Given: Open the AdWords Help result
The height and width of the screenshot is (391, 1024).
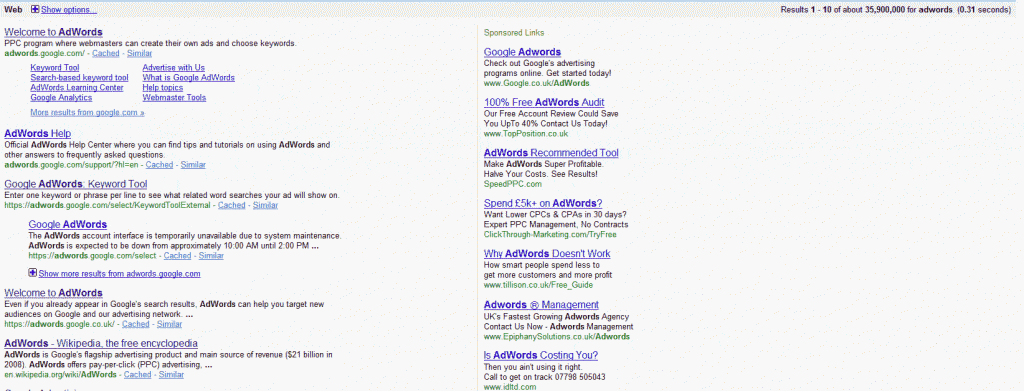Looking at the screenshot, I should pyautogui.click(x=38, y=134).
